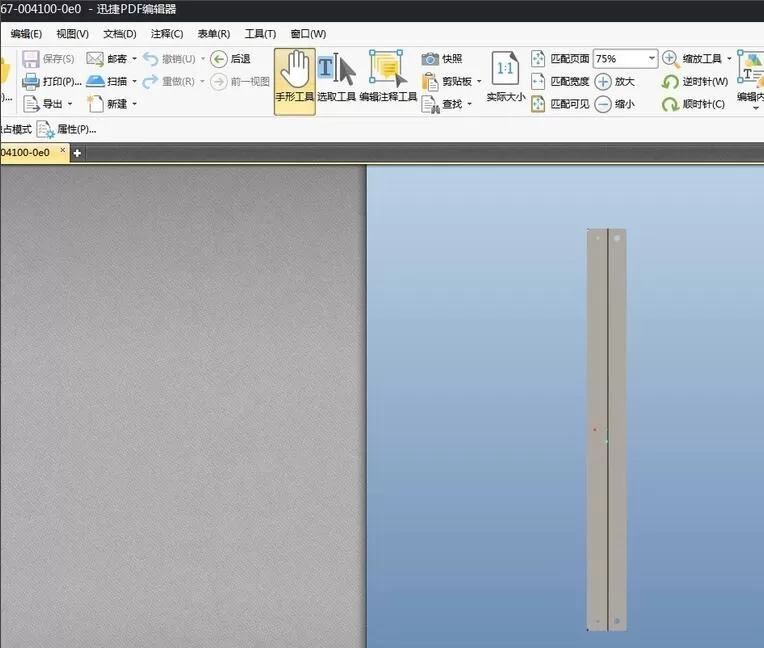This screenshot has height=648, width=764.
Task: Rotate clockwise (顺时针)
Action: tap(693, 104)
